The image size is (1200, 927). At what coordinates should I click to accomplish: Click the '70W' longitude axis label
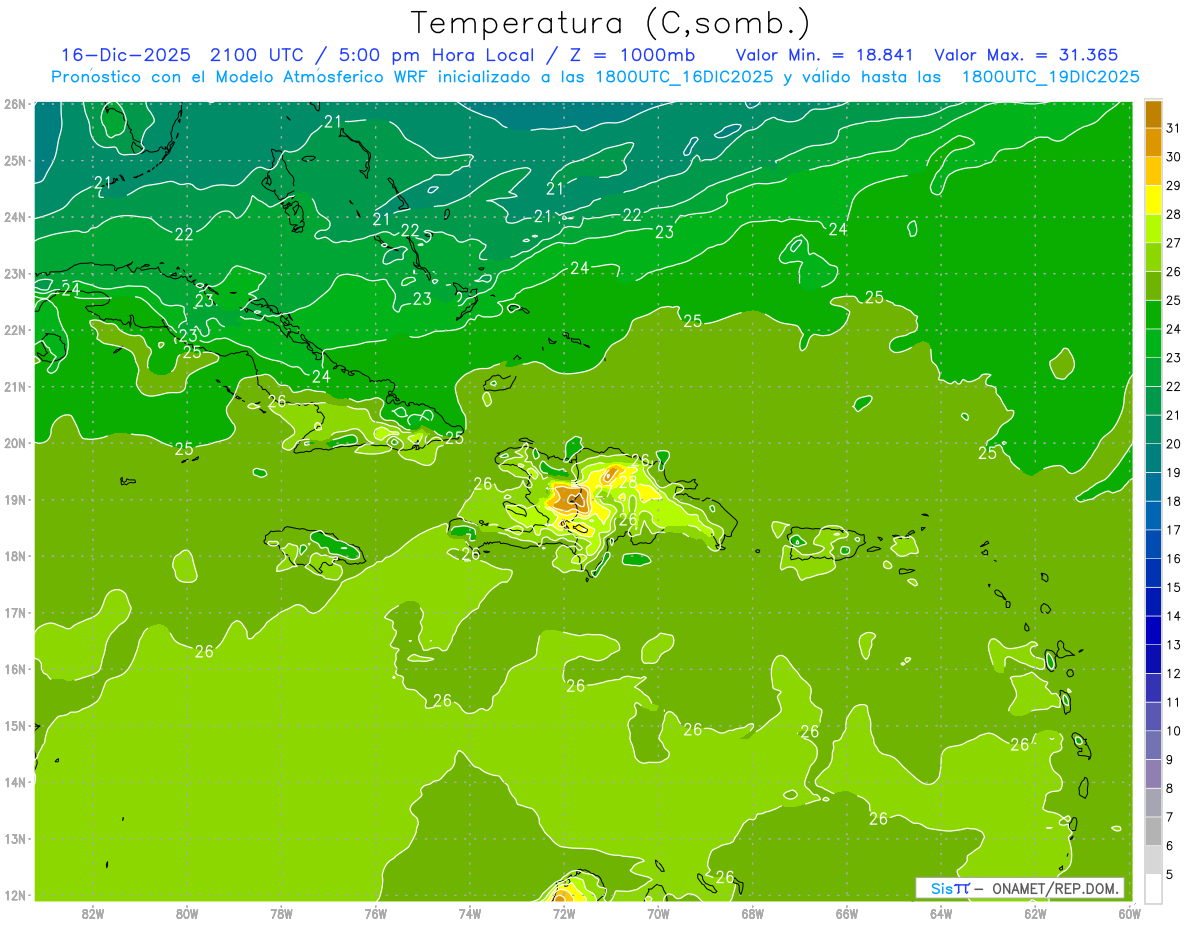[x=658, y=913]
